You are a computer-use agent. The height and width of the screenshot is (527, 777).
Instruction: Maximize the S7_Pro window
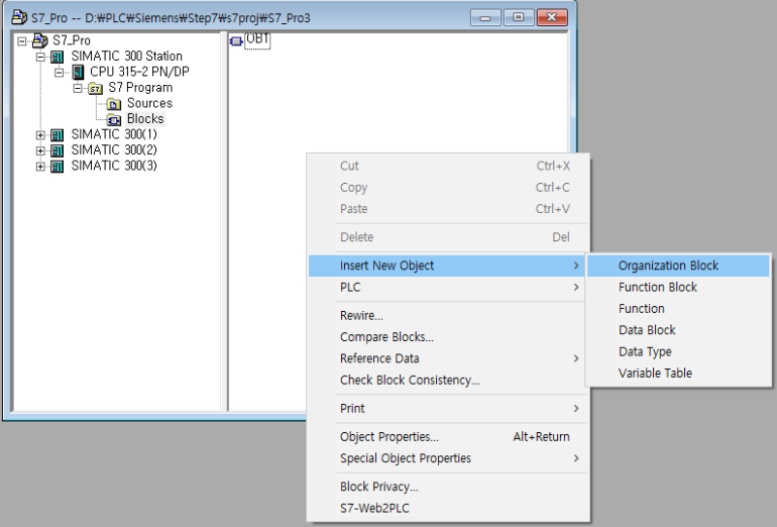[x=518, y=18]
